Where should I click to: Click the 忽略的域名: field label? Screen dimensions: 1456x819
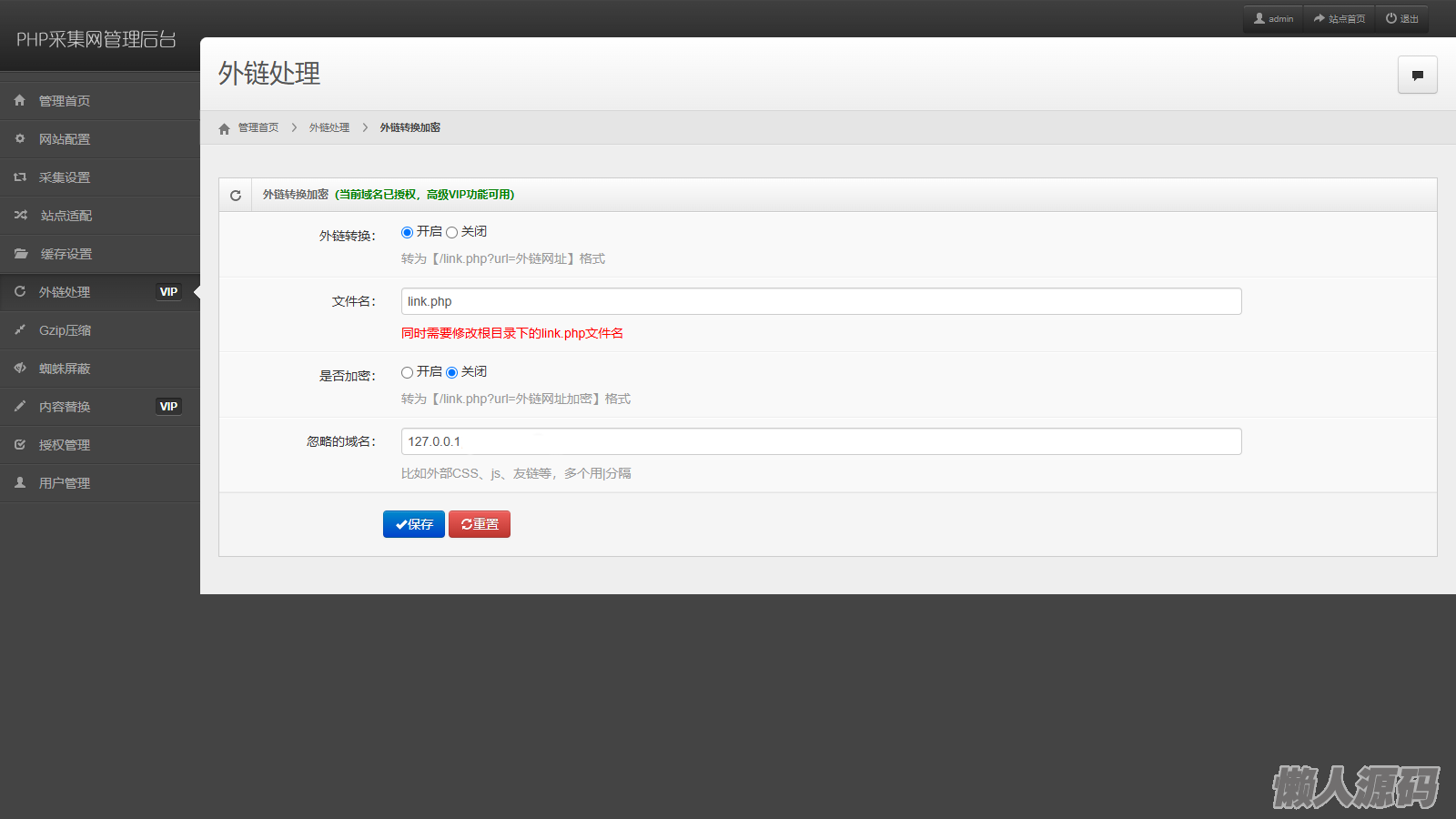coord(340,442)
